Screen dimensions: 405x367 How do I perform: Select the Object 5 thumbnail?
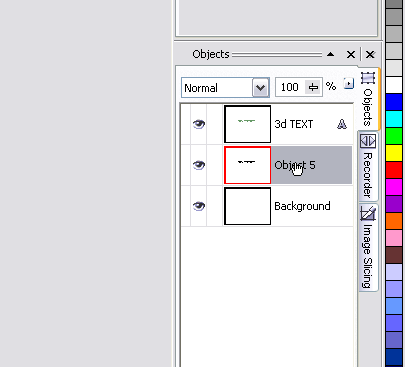(247, 165)
